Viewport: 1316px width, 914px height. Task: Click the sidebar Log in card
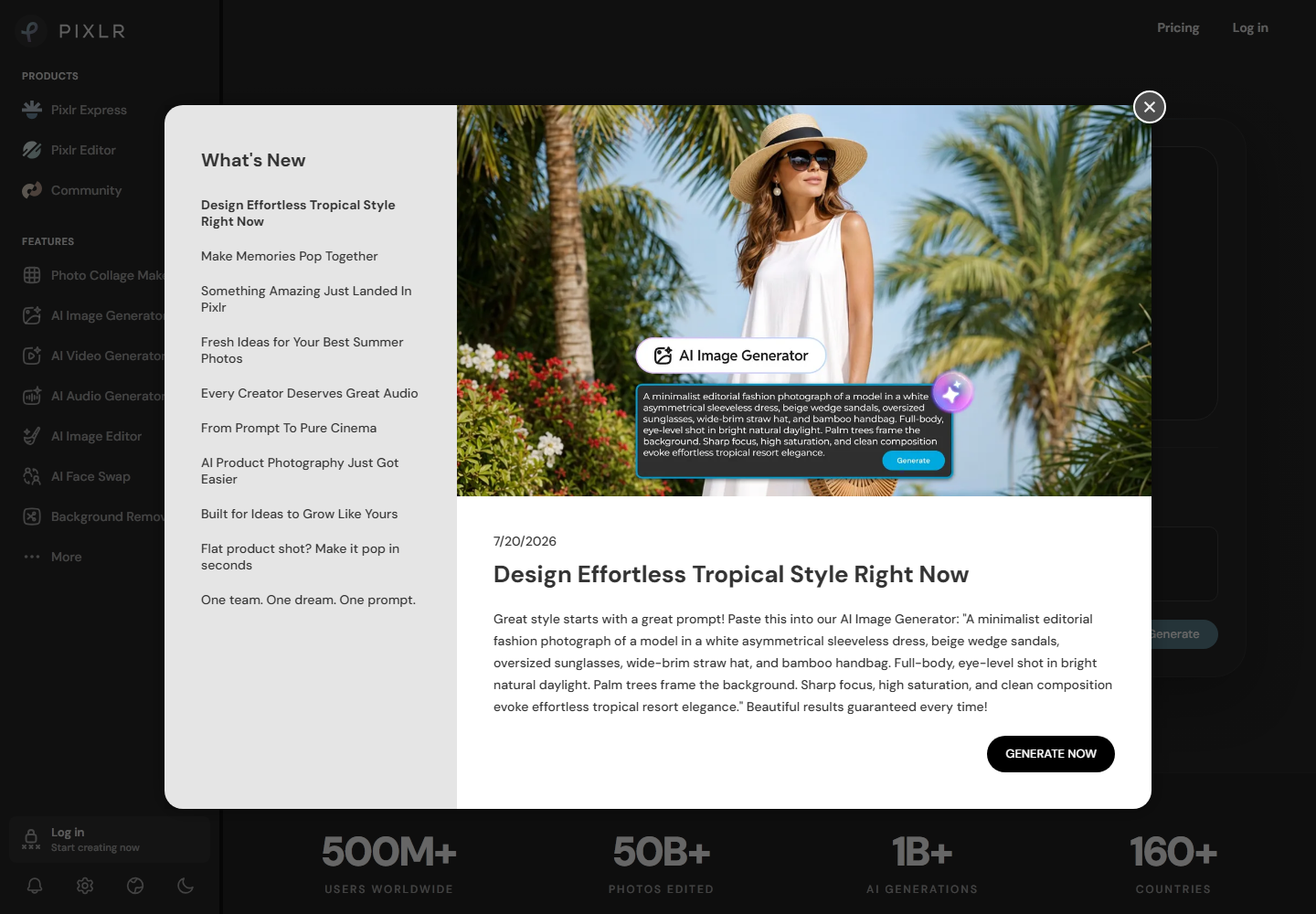click(x=110, y=839)
